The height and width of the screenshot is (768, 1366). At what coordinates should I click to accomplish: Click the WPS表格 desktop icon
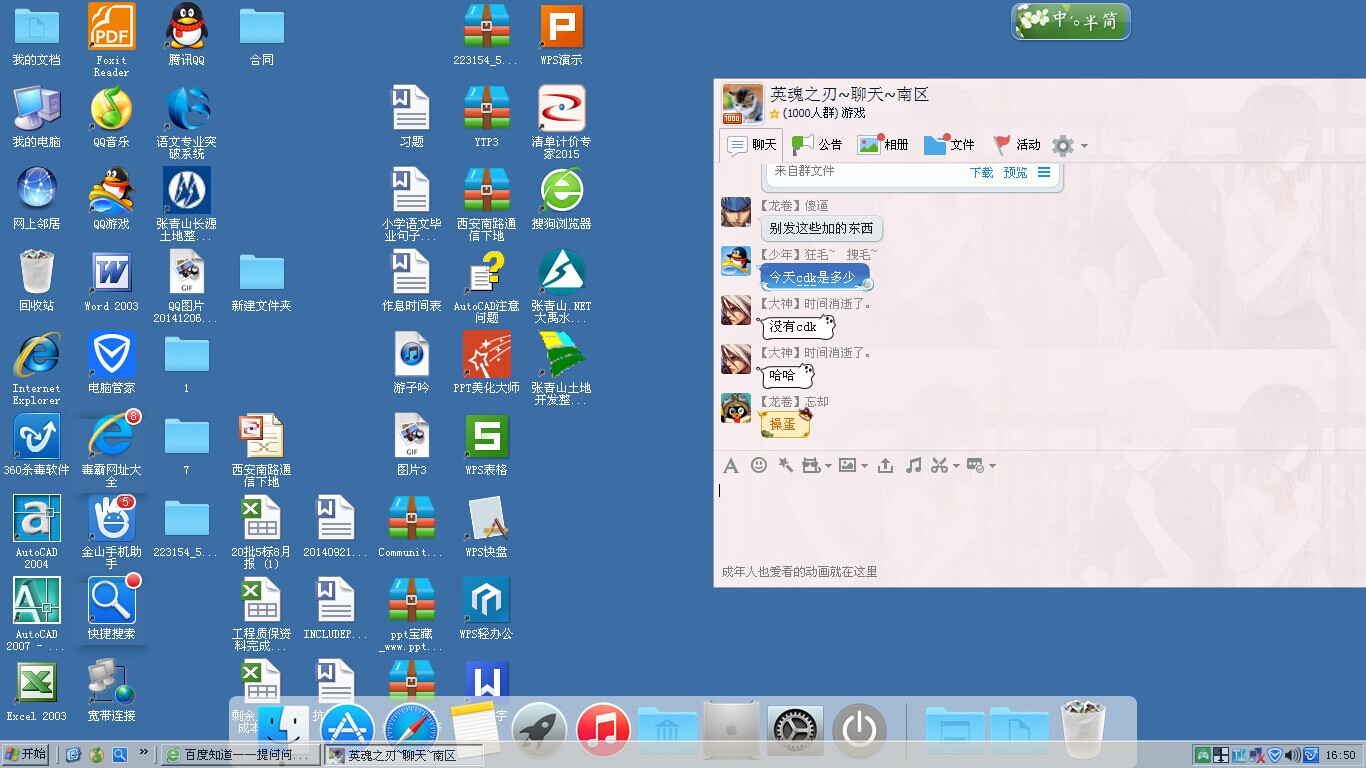(x=486, y=445)
